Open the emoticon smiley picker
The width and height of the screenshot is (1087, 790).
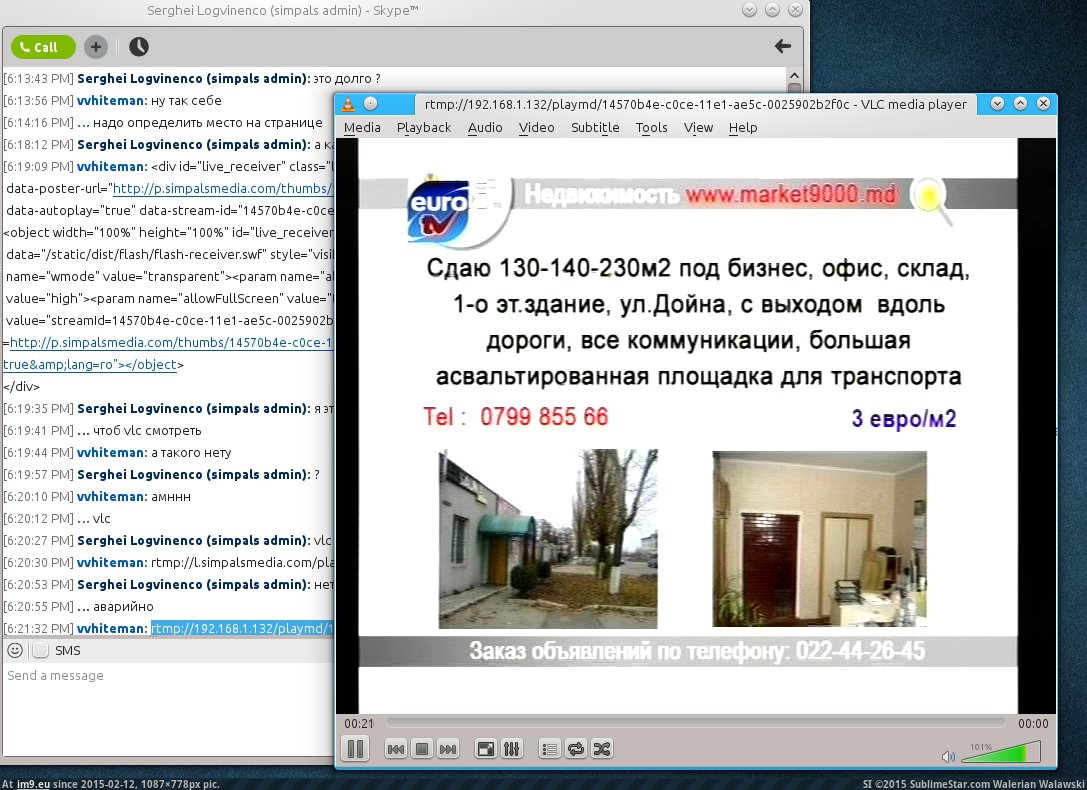(15, 650)
